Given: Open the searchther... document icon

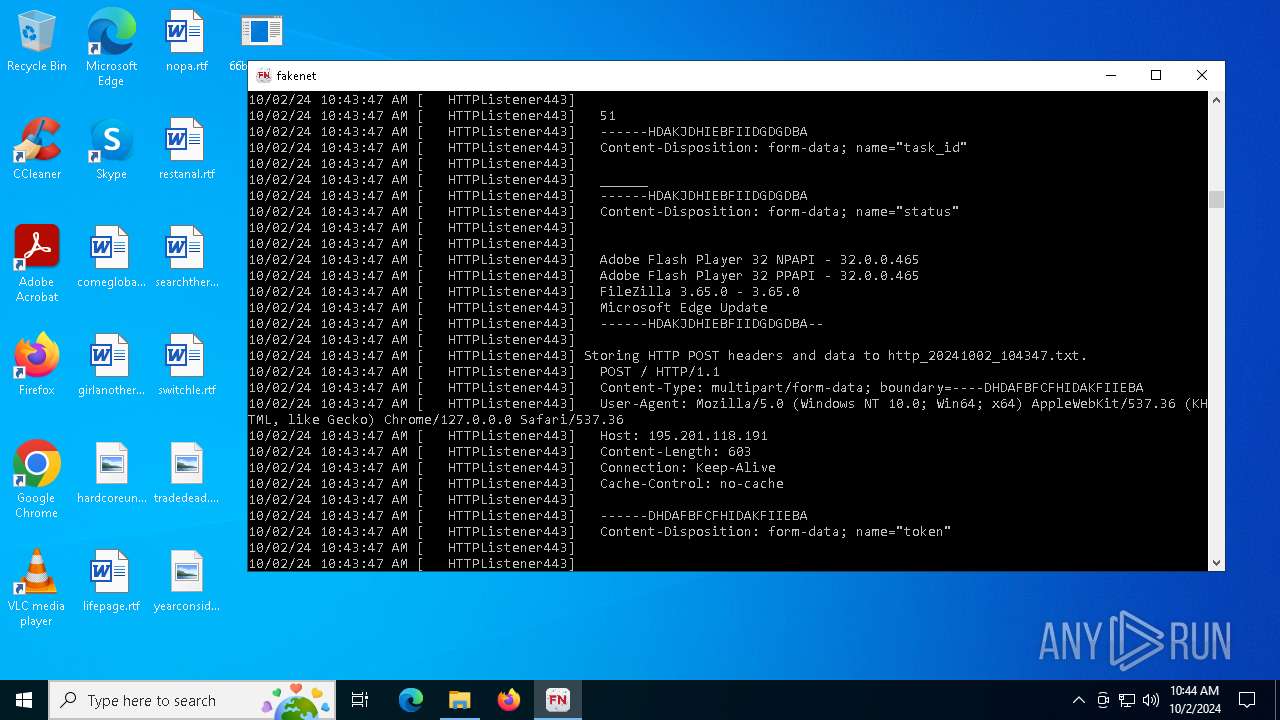Looking at the screenshot, I should click(186, 258).
